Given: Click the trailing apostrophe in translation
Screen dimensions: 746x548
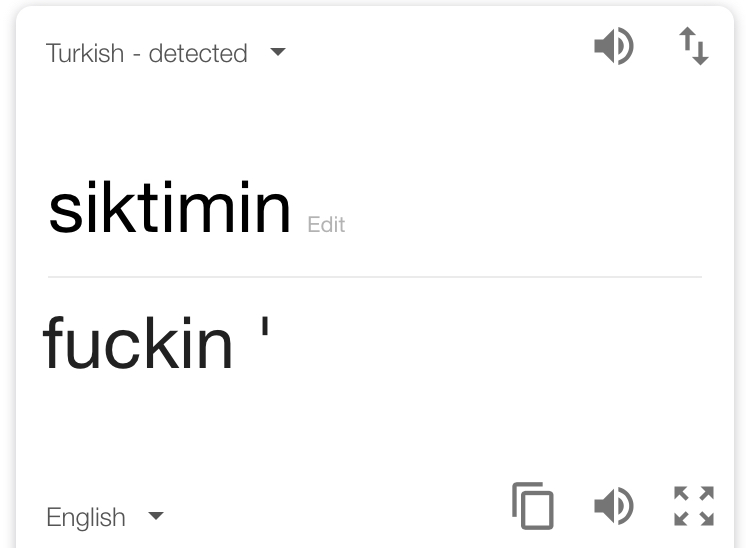Looking at the screenshot, I should pos(265,327).
